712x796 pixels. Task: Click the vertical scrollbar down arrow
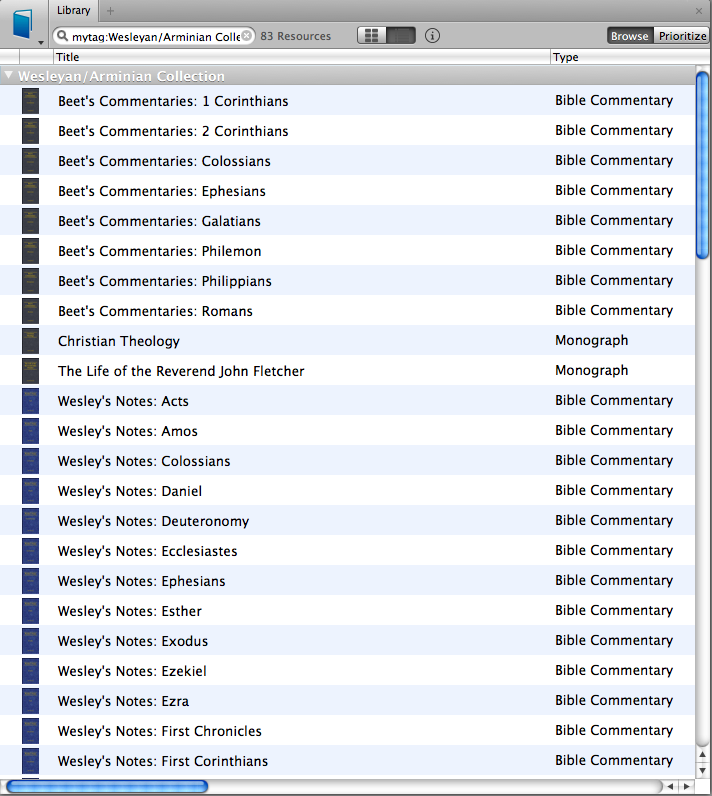tap(702, 770)
